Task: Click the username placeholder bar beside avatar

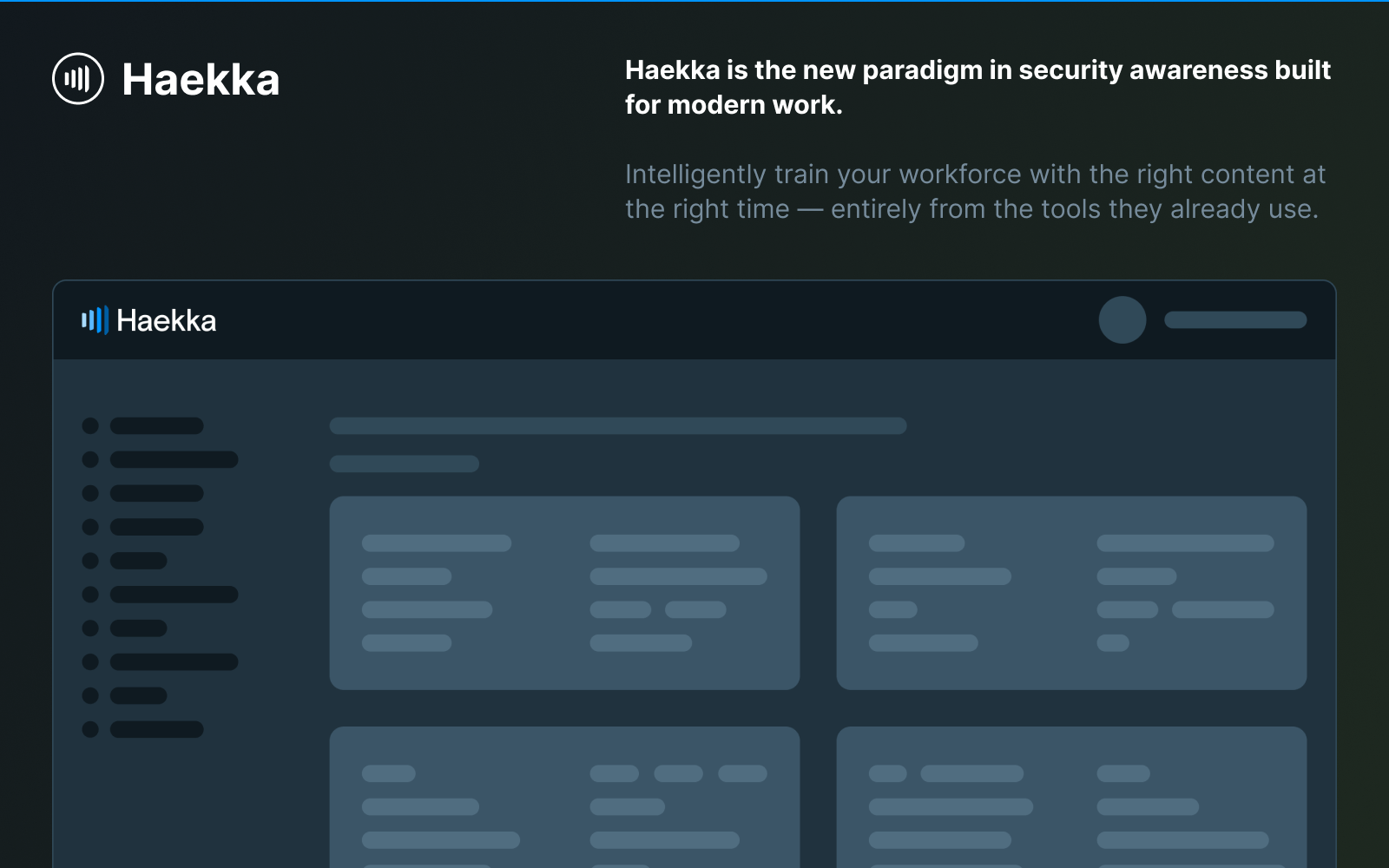Action: tap(1235, 320)
